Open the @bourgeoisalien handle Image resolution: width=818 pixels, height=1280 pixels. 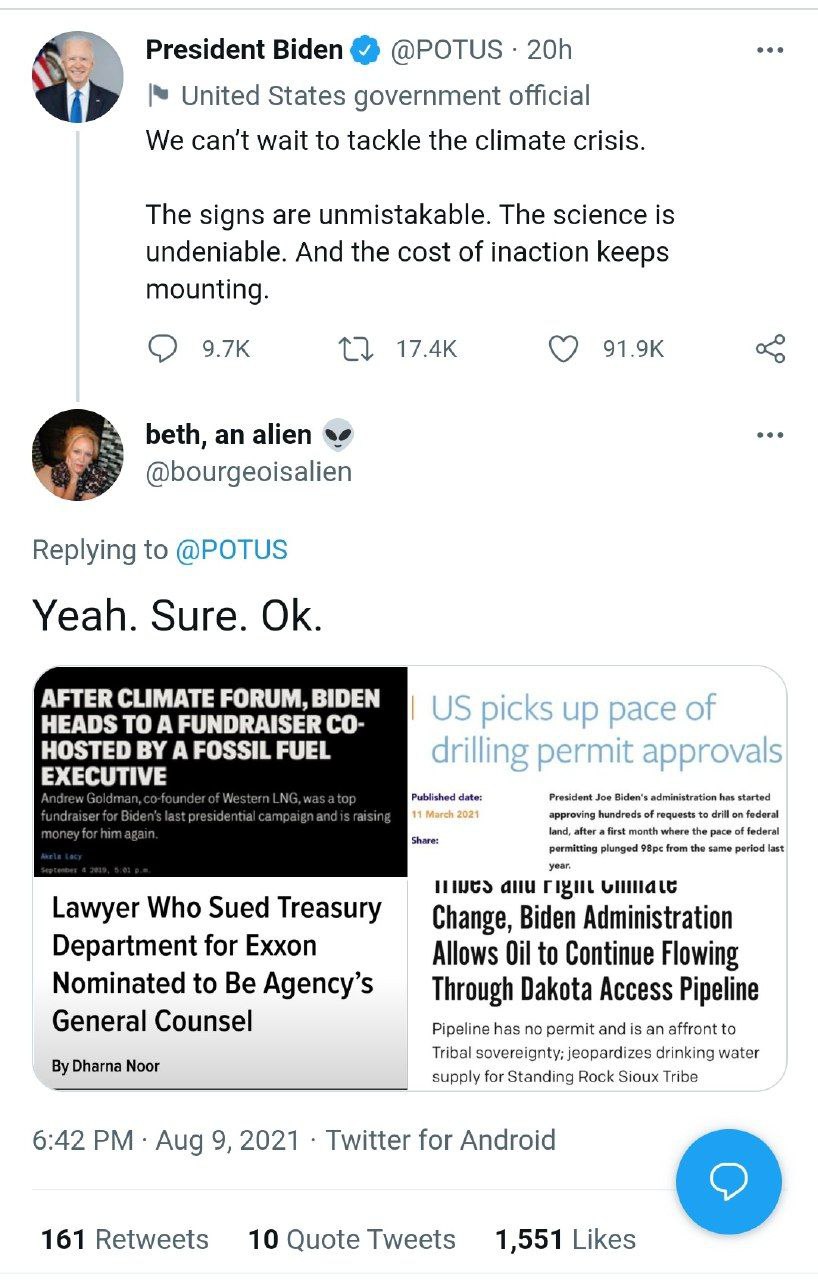(x=249, y=471)
